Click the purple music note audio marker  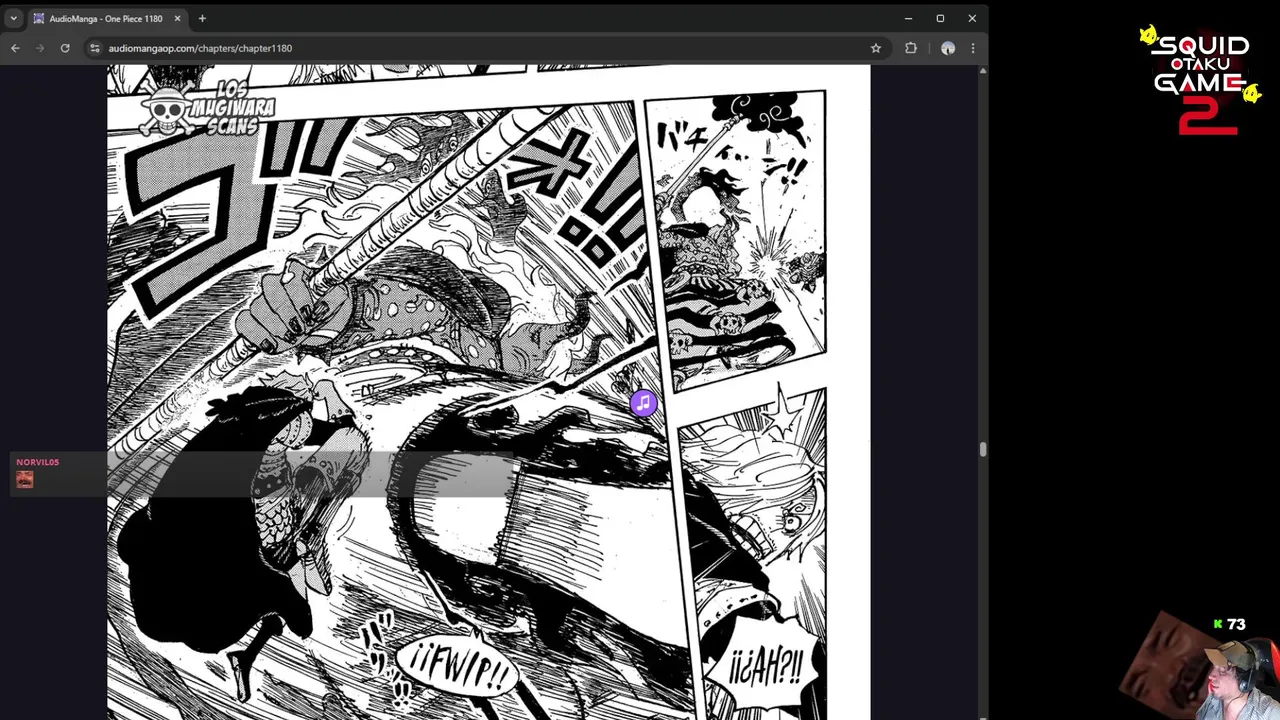click(x=643, y=402)
